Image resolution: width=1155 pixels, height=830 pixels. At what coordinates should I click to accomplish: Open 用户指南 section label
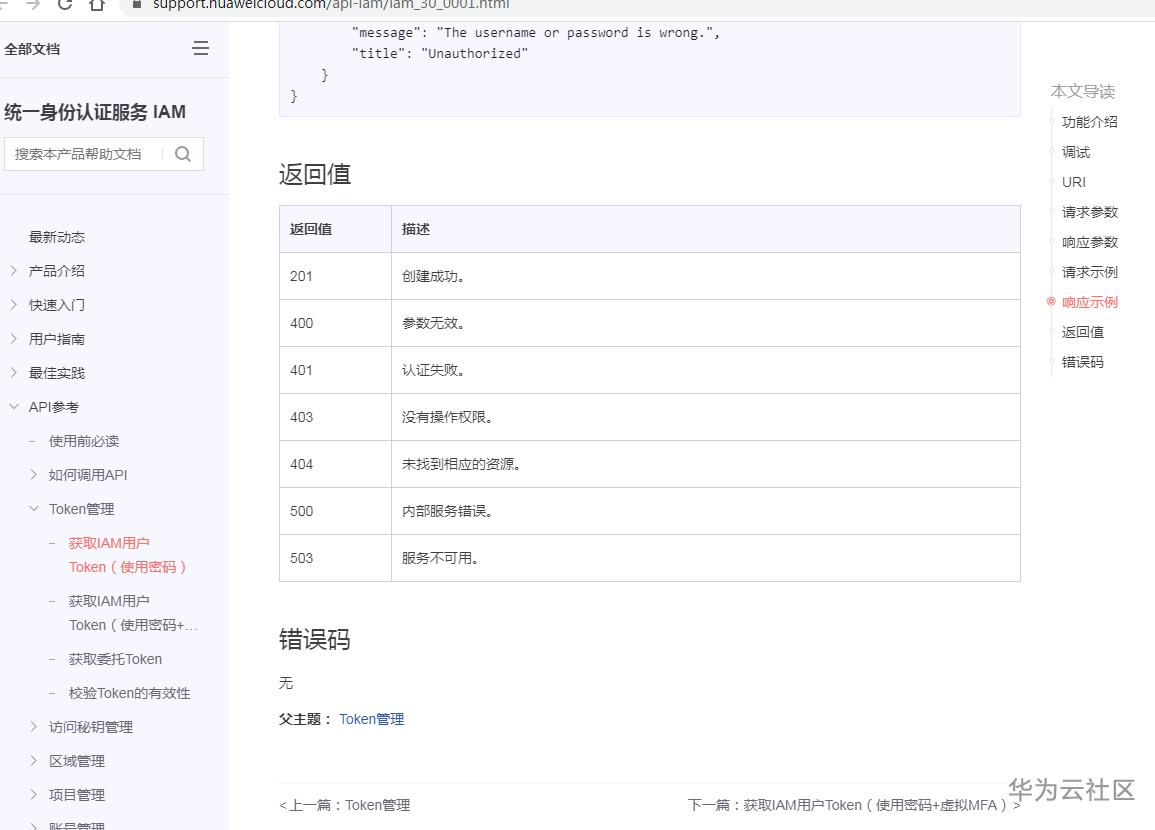click(57, 339)
